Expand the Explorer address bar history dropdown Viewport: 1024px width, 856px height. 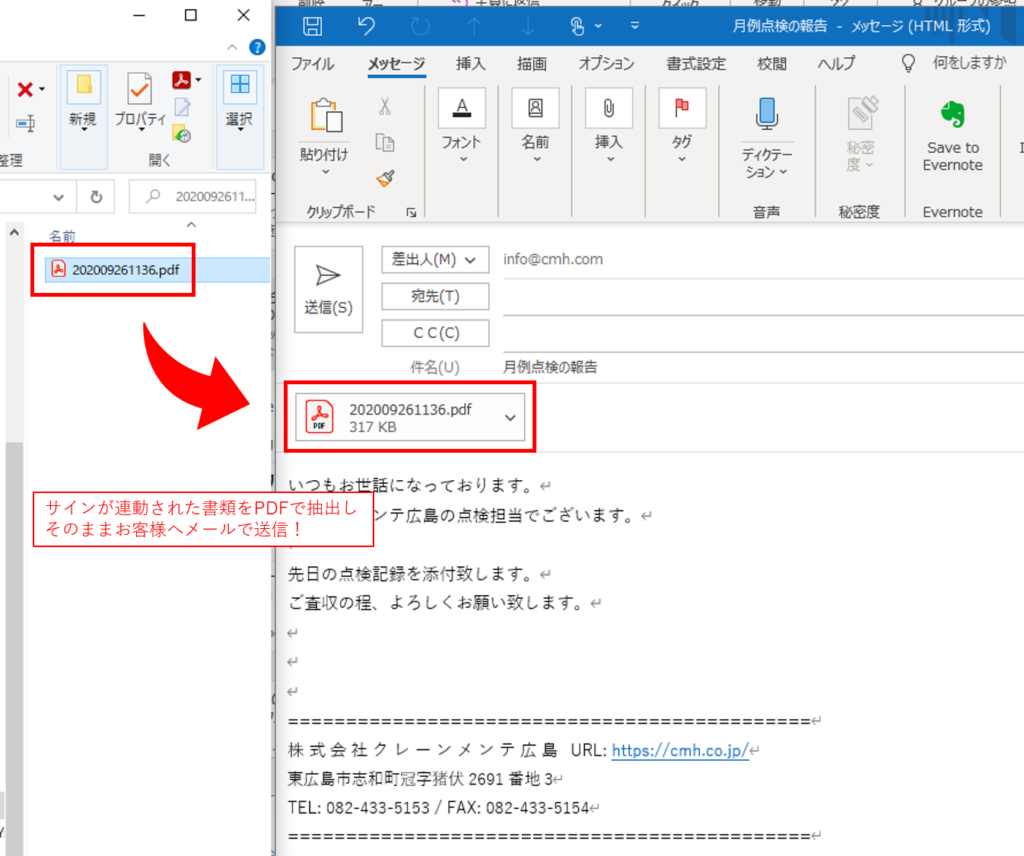click(x=58, y=197)
